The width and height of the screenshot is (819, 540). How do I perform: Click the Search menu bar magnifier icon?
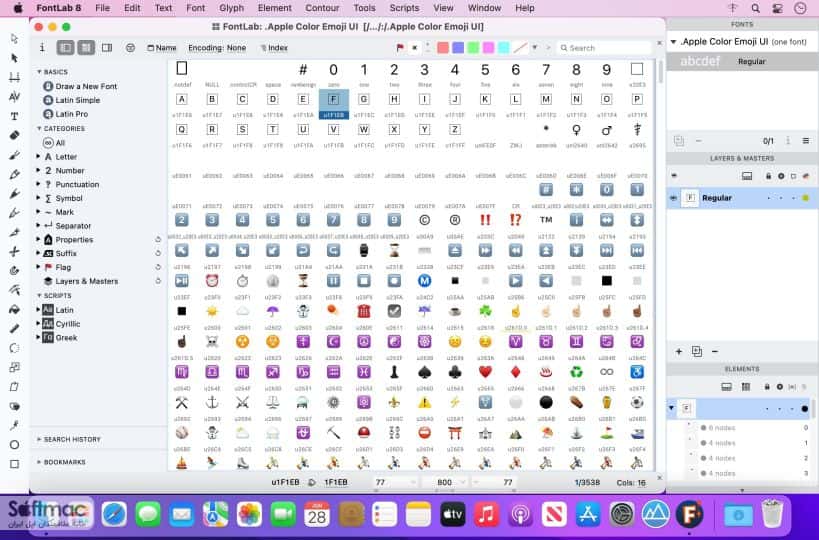coord(755,8)
